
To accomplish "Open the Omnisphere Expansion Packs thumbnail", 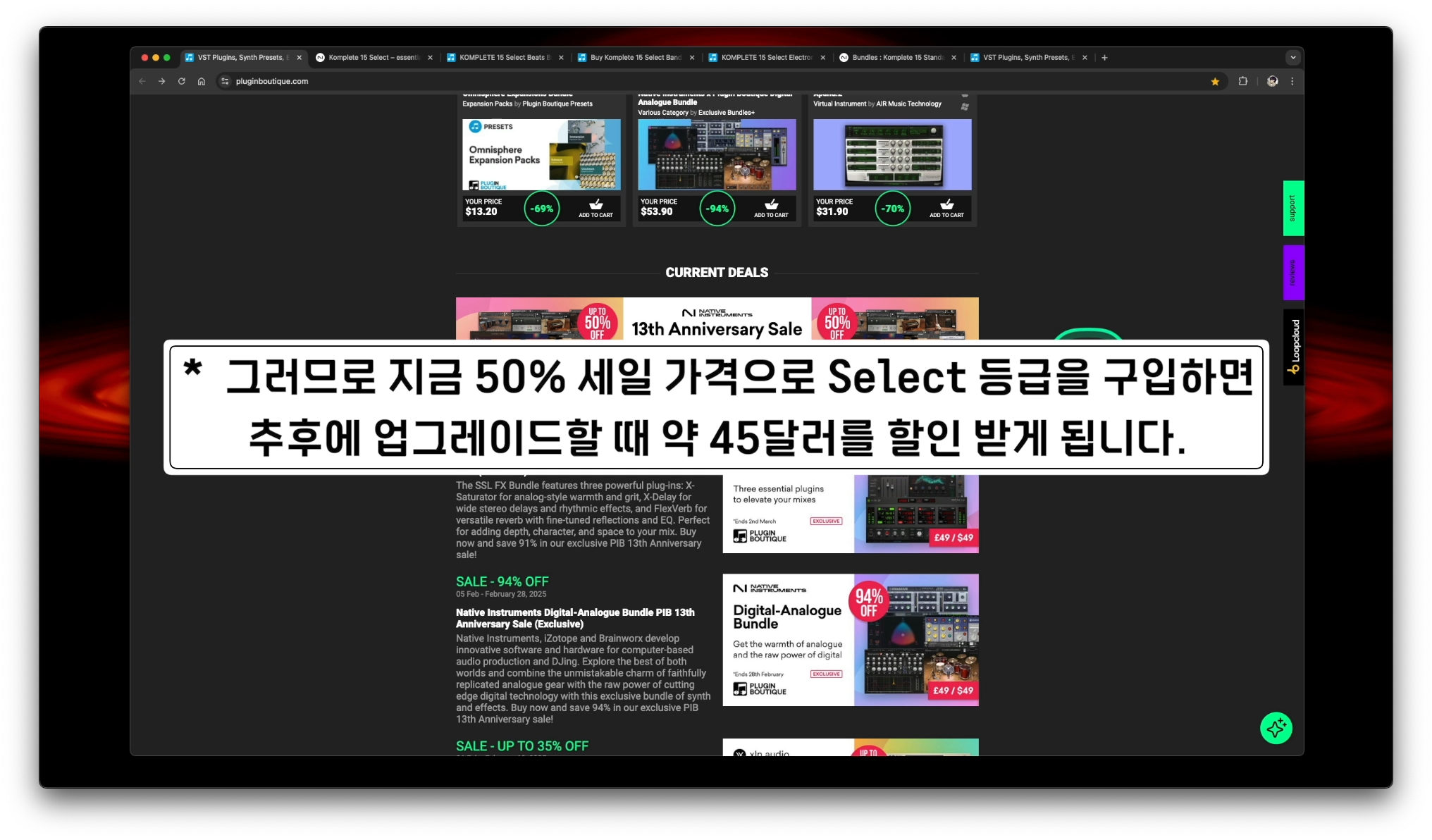I will click(541, 154).
